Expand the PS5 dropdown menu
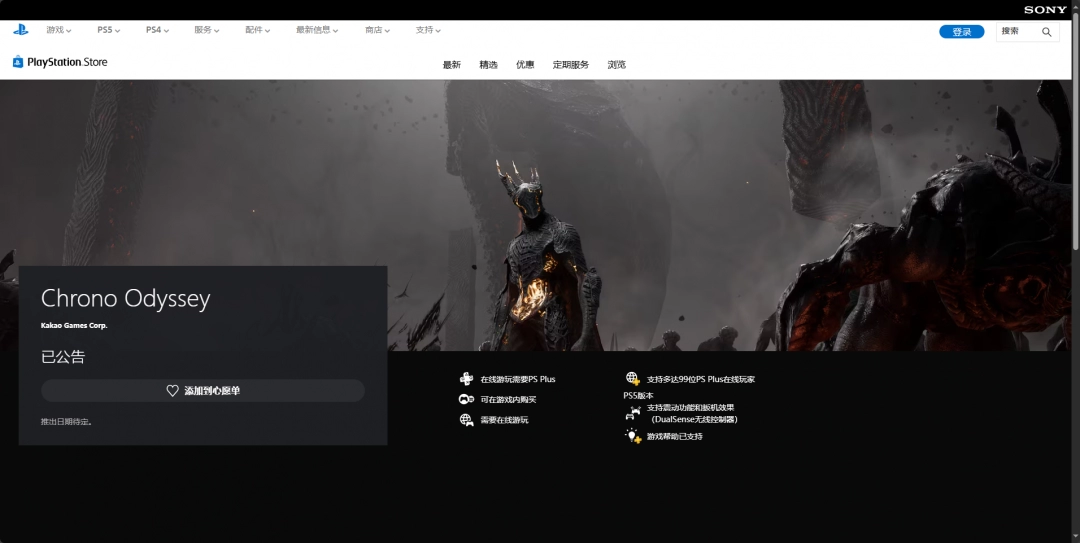Viewport: 1080px width, 543px height. point(108,30)
